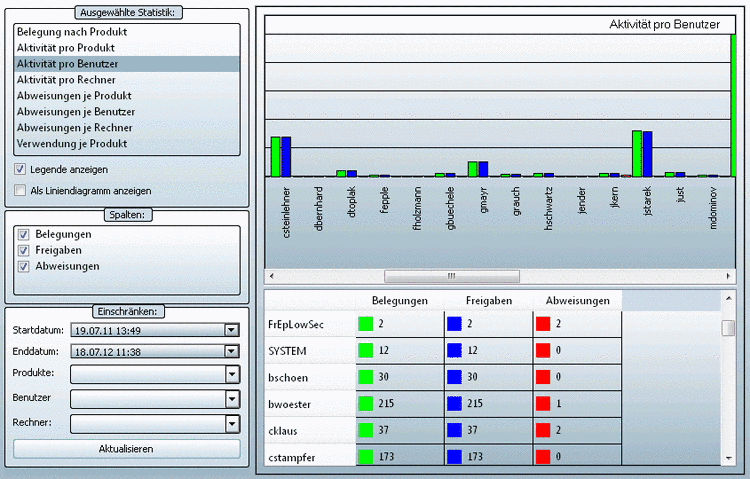
Task: Select the SYSTEM row label
Action: (287, 351)
